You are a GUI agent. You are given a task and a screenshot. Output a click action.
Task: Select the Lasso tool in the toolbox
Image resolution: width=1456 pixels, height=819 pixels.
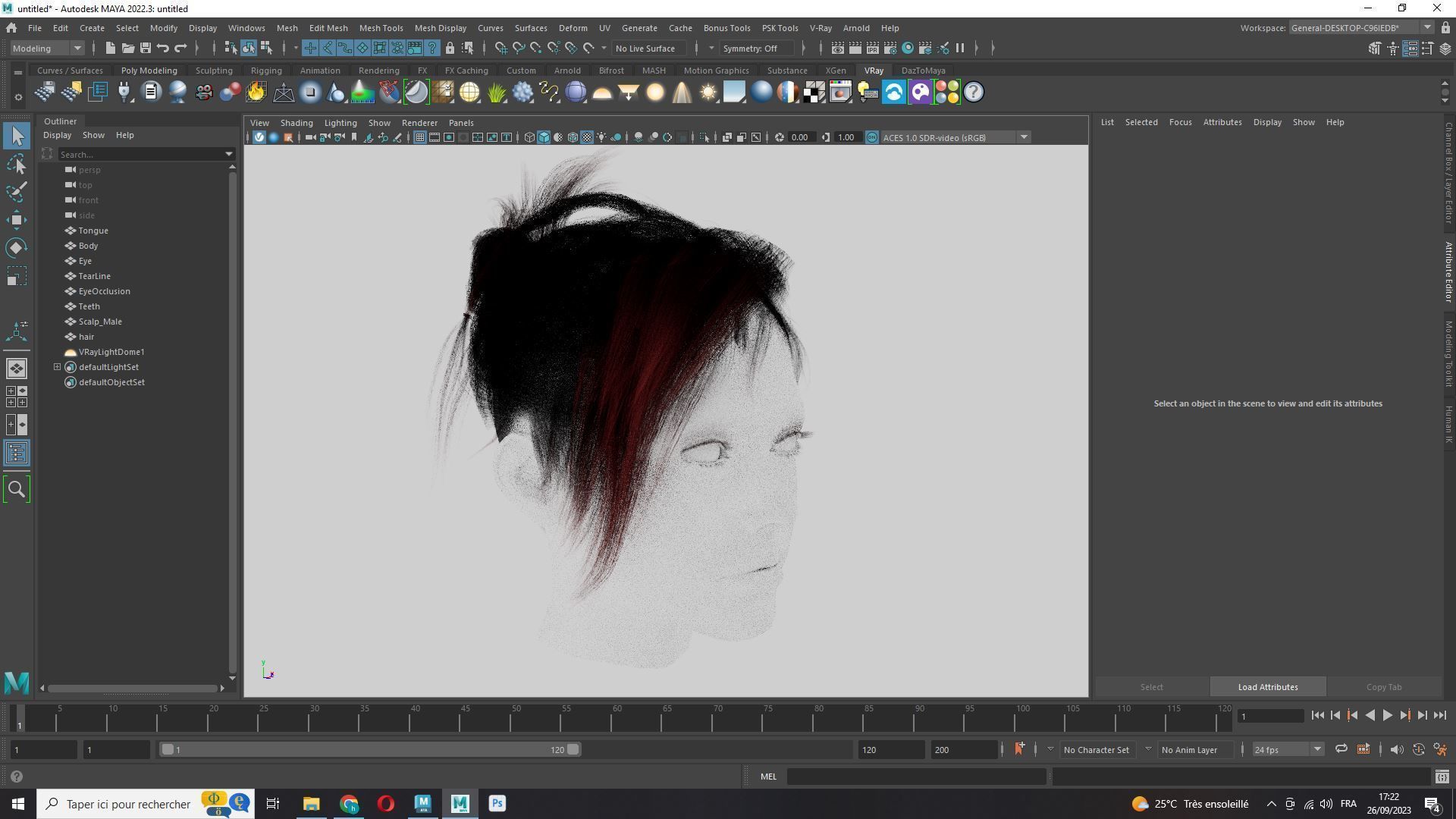coord(17,164)
